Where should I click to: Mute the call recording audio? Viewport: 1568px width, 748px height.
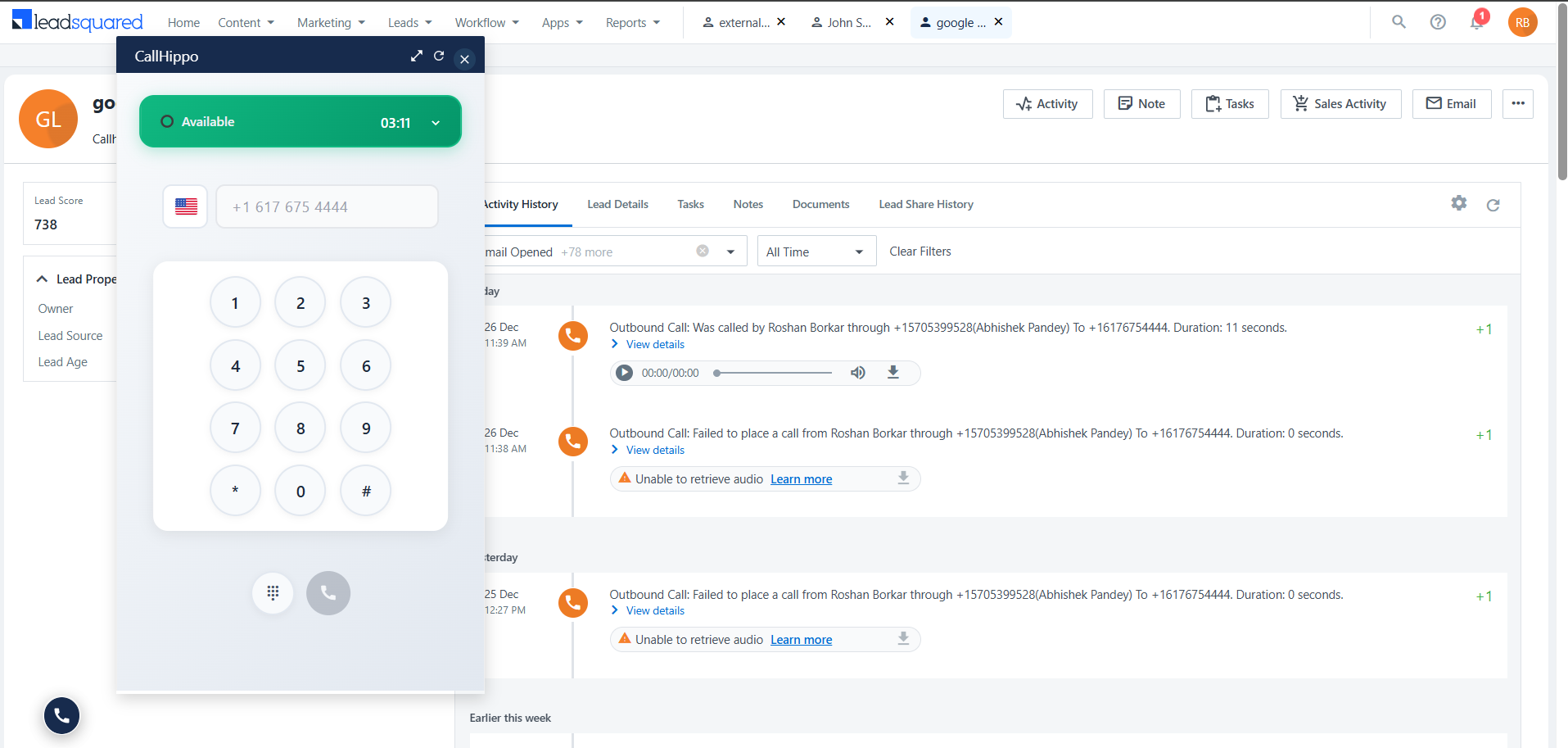(857, 373)
